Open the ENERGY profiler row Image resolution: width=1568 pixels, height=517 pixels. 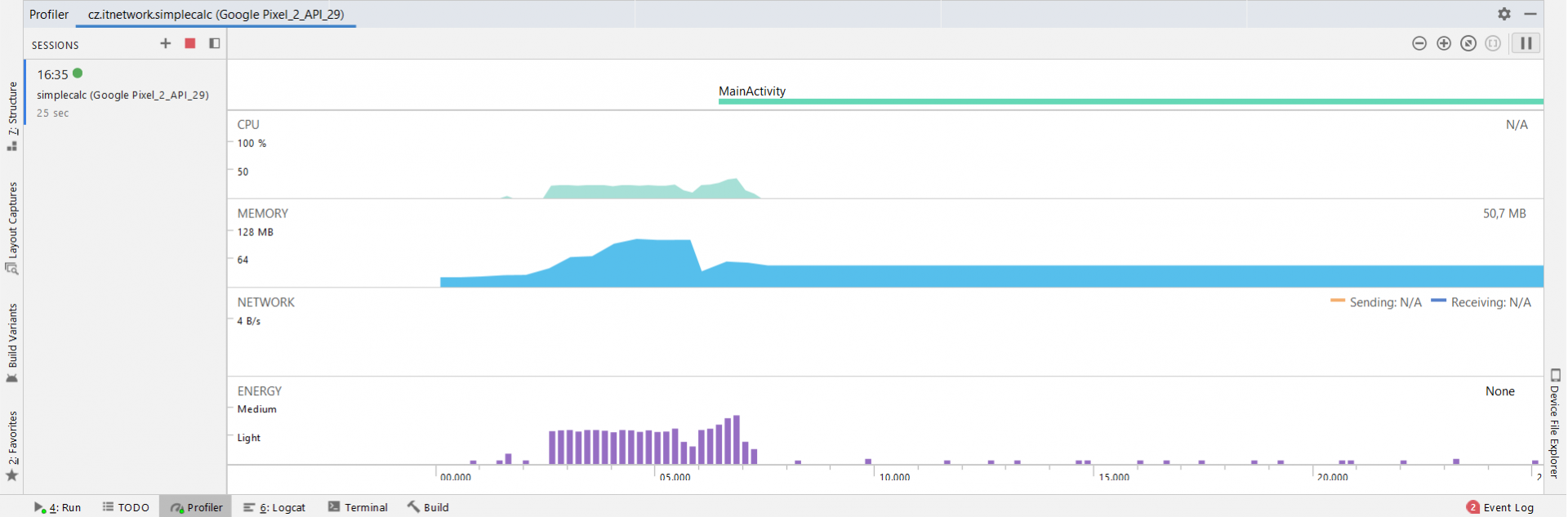point(885,421)
